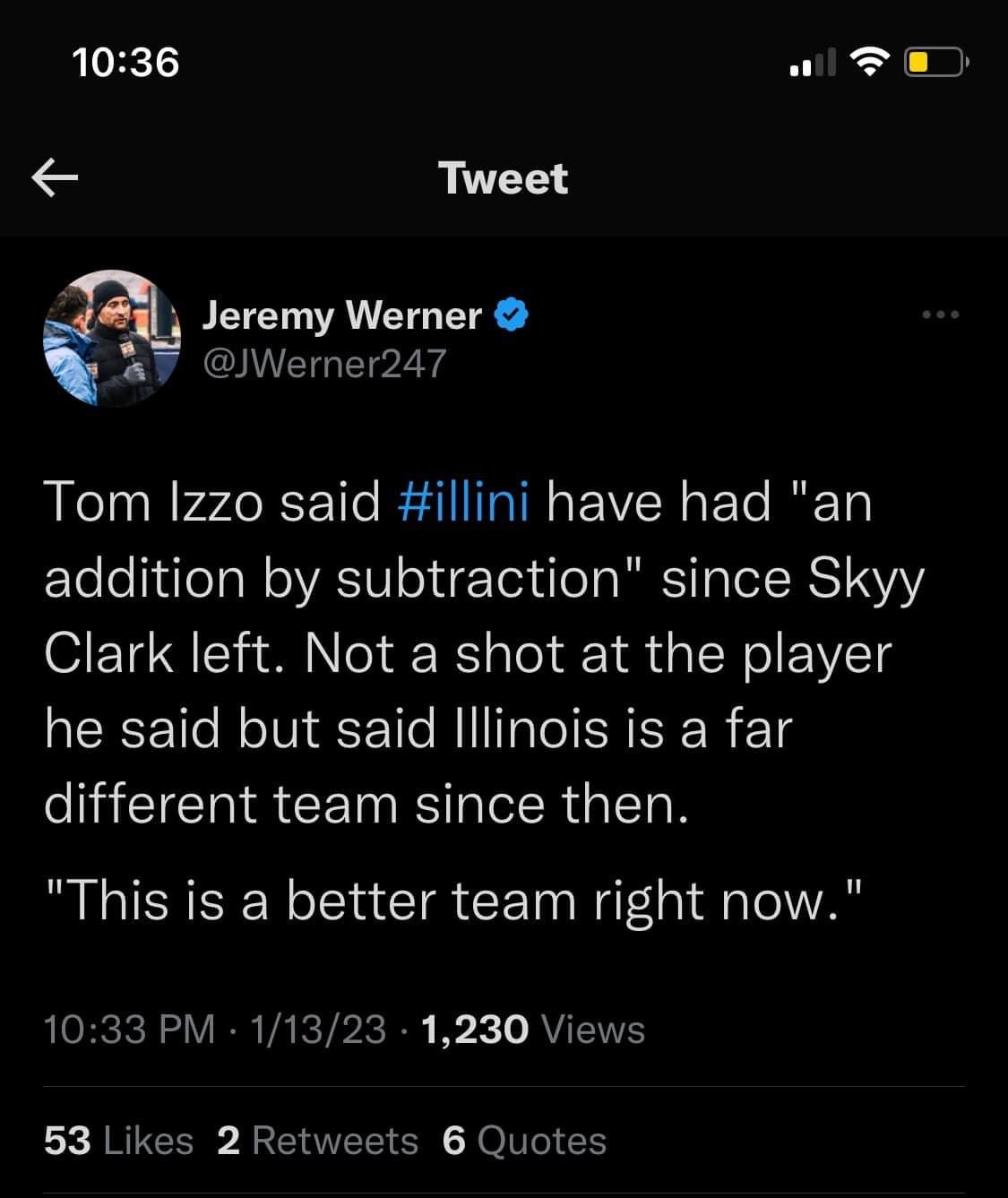
Task: Tap the 1,230 Views count
Action: click(x=531, y=1030)
